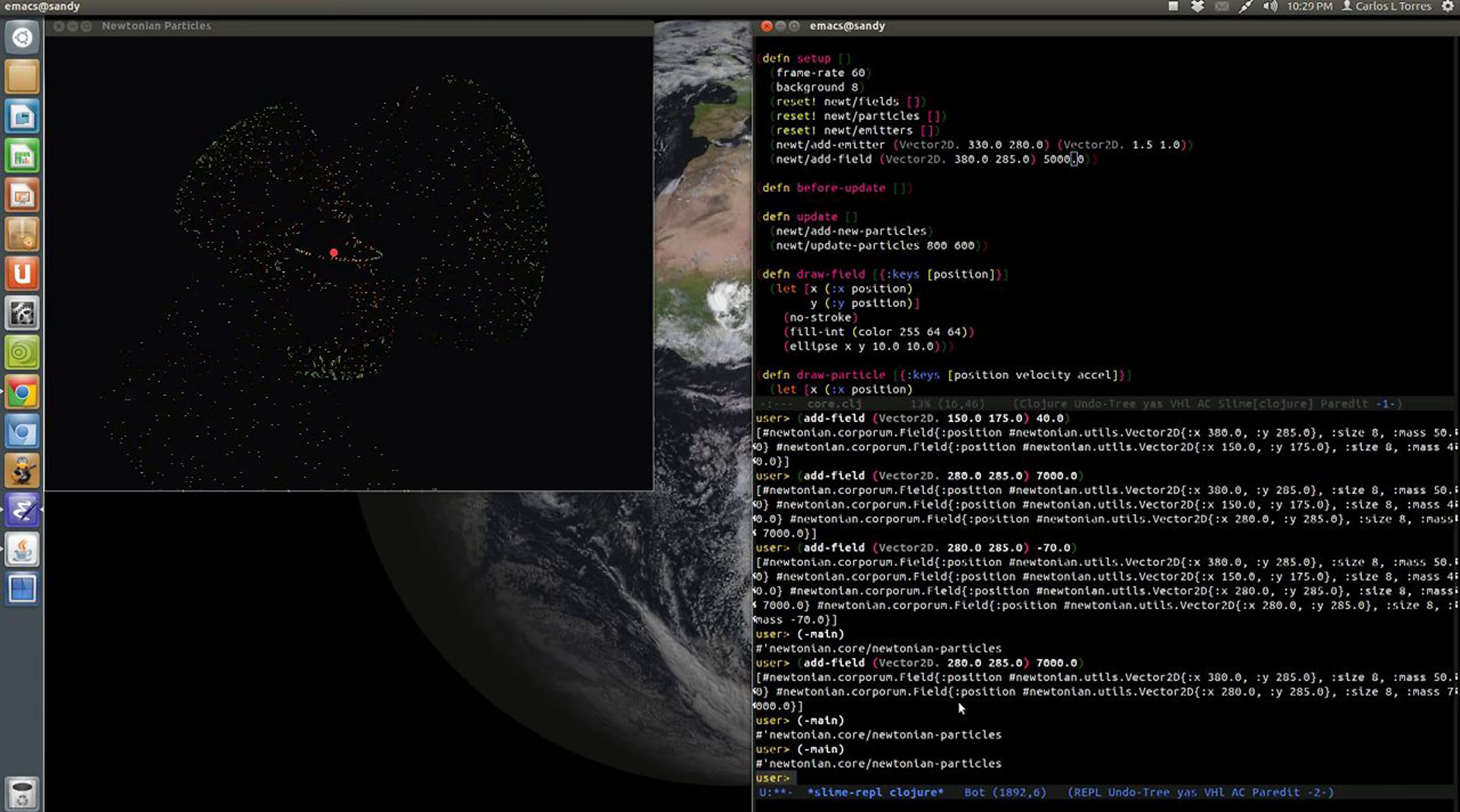This screenshot has width=1460, height=812.
Task: Switch to the Java application launcher icon
Action: click(x=22, y=550)
